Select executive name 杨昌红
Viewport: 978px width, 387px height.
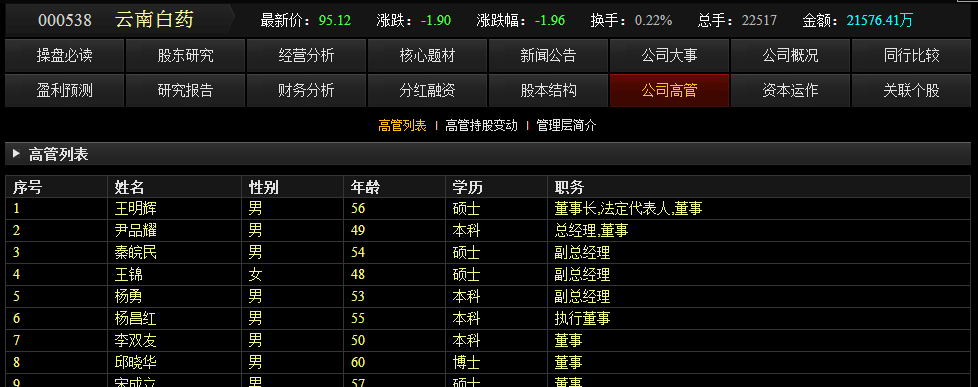pyautogui.click(x=135, y=318)
